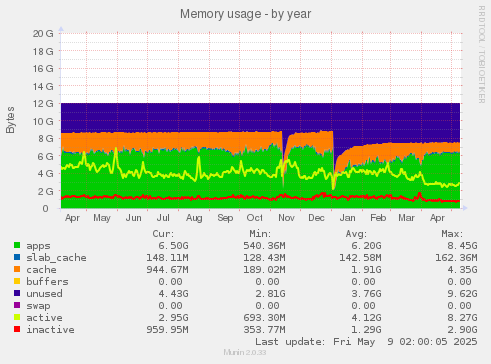Viewport: 491px width, 364px height.
Task: Click the '12 G' y-axis tick label
Action: tap(43, 103)
